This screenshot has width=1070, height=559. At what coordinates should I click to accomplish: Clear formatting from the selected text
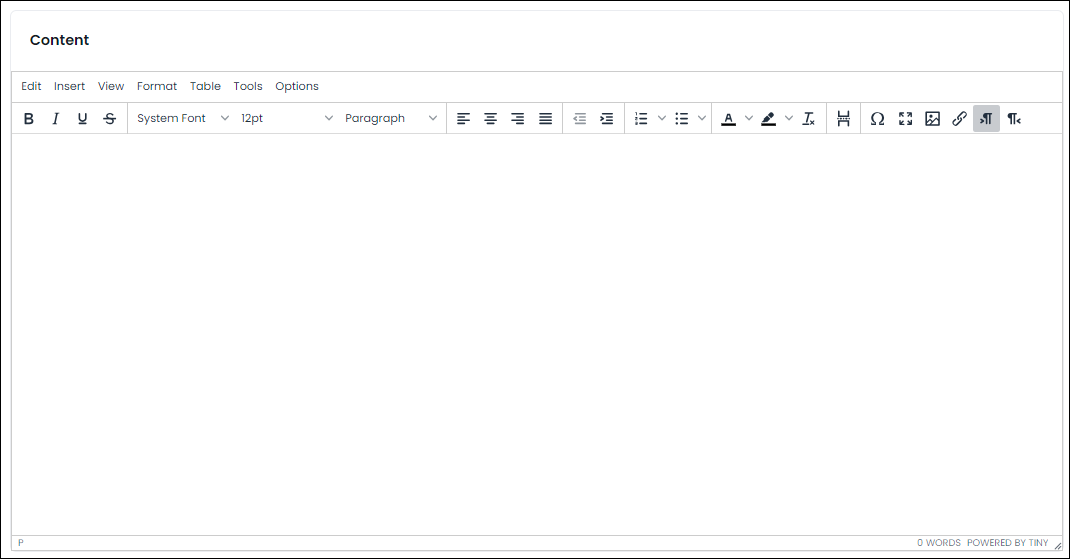(x=809, y=118)
